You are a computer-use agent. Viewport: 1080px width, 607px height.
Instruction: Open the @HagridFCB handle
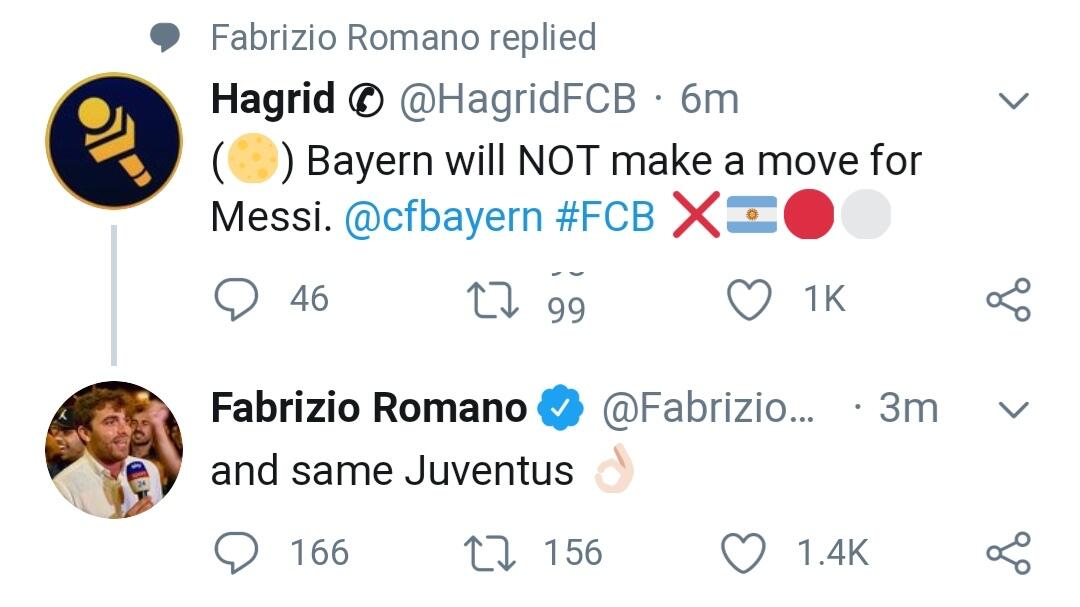(518, 99)
